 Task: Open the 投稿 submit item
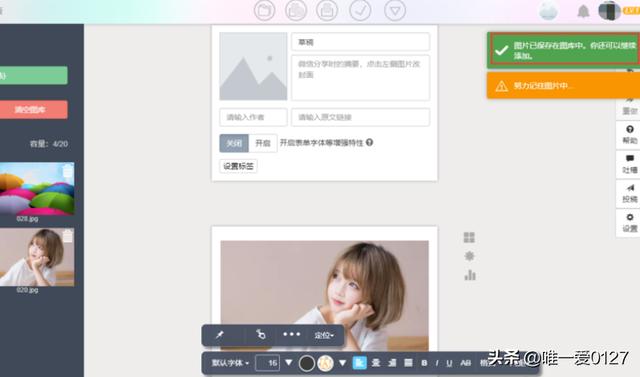pyautogui.click(x=629, y=194)
